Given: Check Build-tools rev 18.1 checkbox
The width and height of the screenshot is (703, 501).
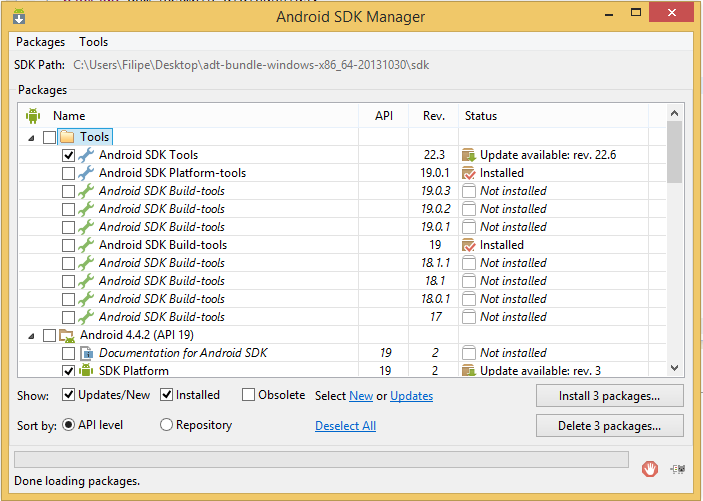Looking at the screenshot, I should tap(68, 281).
